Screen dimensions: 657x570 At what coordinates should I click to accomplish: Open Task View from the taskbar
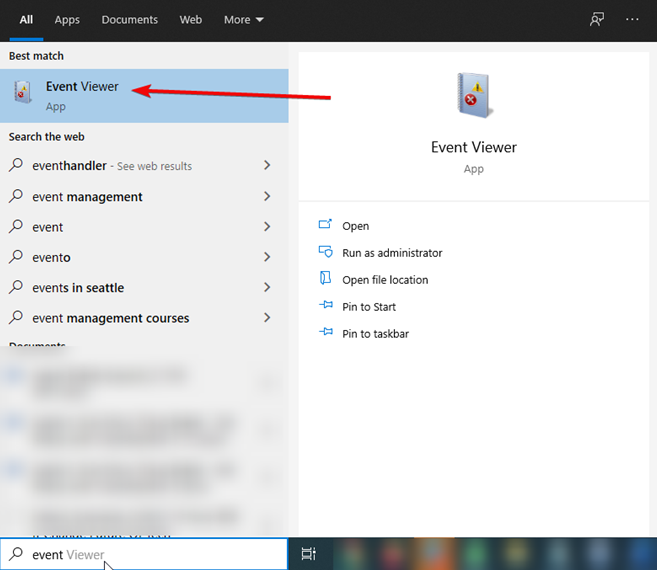coord(309,554)
